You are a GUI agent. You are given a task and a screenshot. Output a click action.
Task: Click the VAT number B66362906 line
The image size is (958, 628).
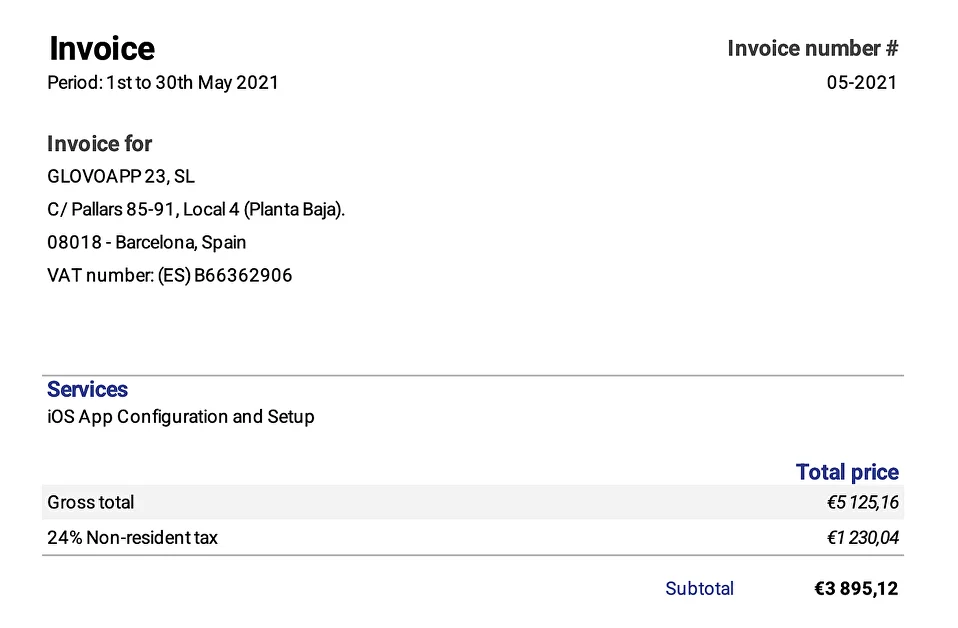[x=170, y=276]
